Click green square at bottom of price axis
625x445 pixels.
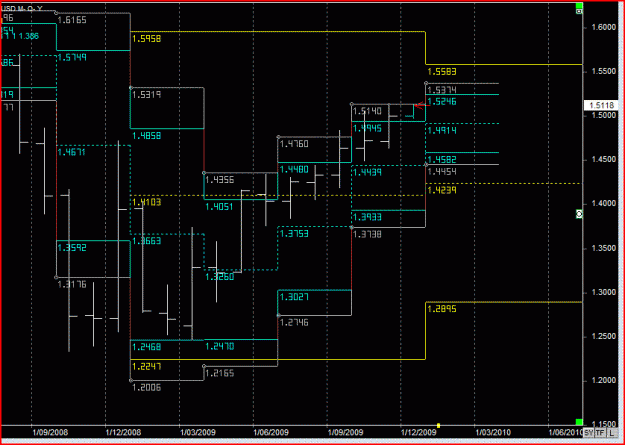tap(579, 422)
